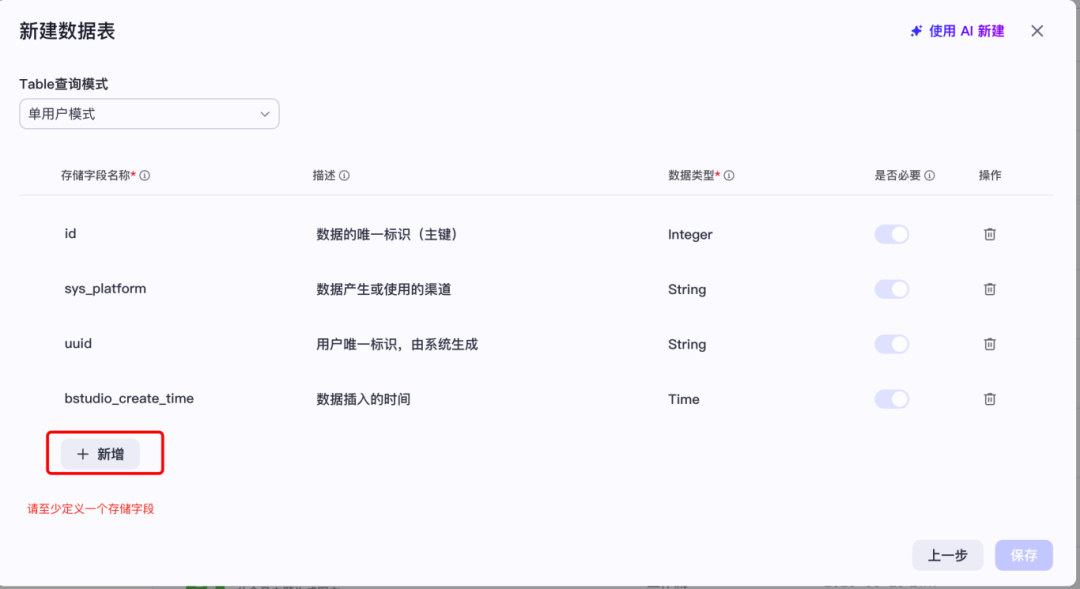Add a new field with 新增 button
Viewport: 1080px width, 589px height.
pos(101,454)
